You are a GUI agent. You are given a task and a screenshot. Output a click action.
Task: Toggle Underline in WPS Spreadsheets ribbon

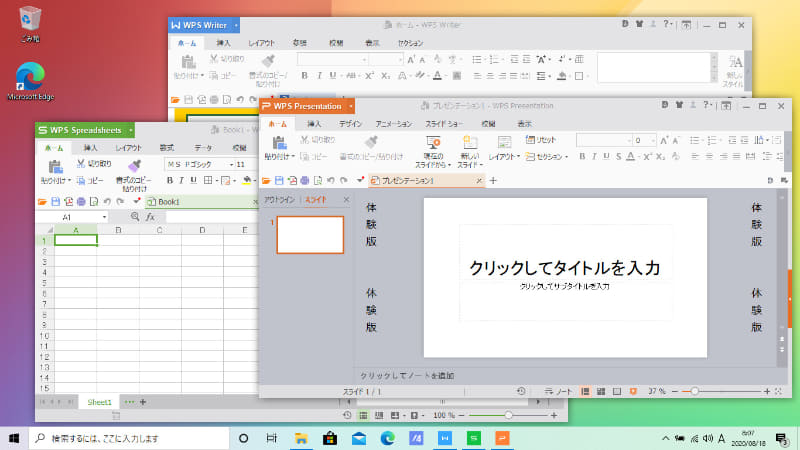coord(193,181)
